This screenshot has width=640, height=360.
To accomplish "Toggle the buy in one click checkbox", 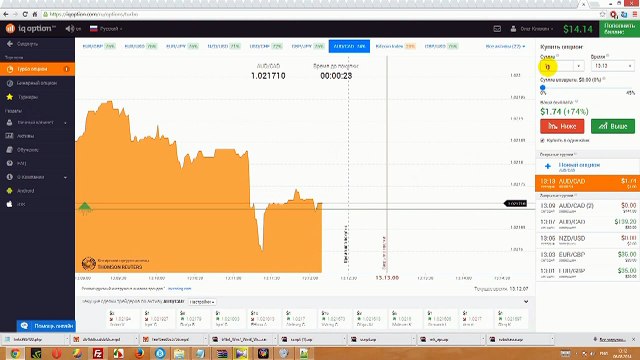I will (542, 140).
